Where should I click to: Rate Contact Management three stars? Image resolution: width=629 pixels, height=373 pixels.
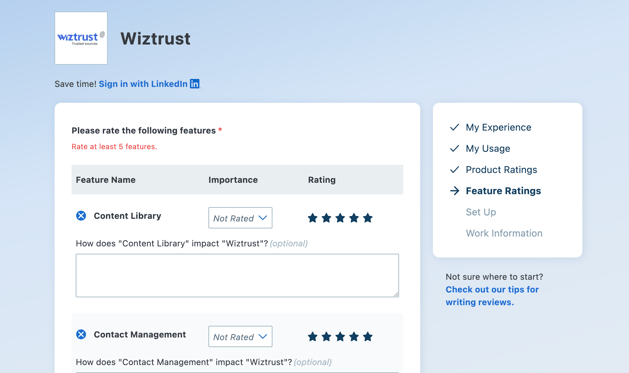click(x=340, y=337)
